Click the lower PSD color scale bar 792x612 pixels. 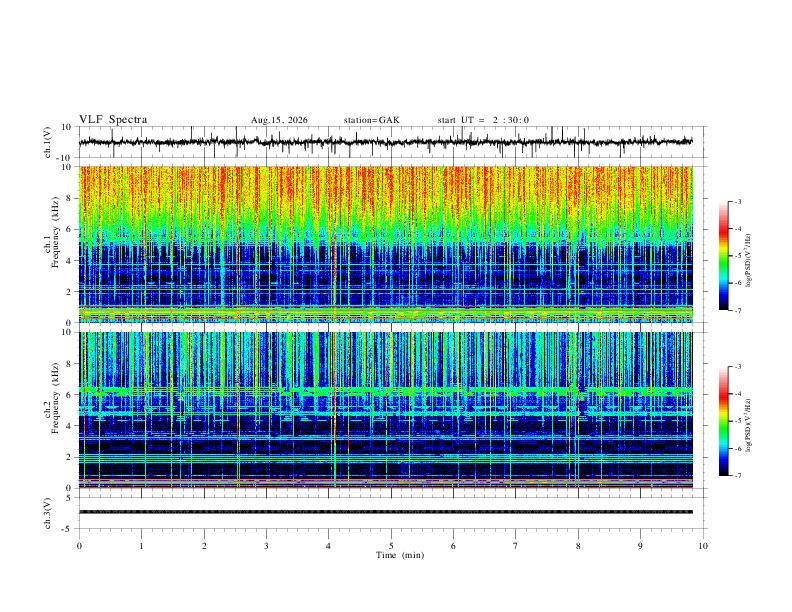click(x=724, y=421)
